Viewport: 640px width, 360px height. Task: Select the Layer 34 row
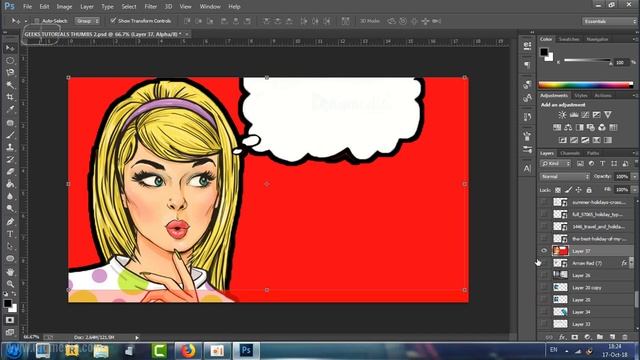[586, 312]
